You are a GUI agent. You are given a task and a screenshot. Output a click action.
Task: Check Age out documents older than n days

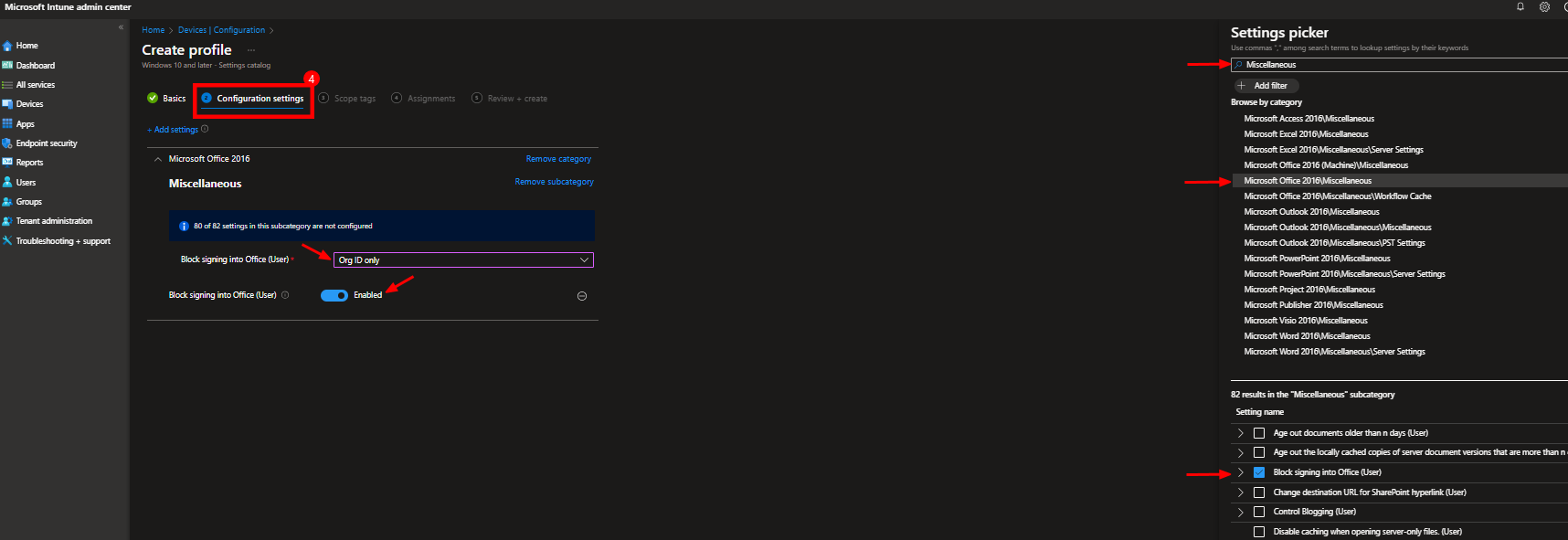tap(1259, 433)
